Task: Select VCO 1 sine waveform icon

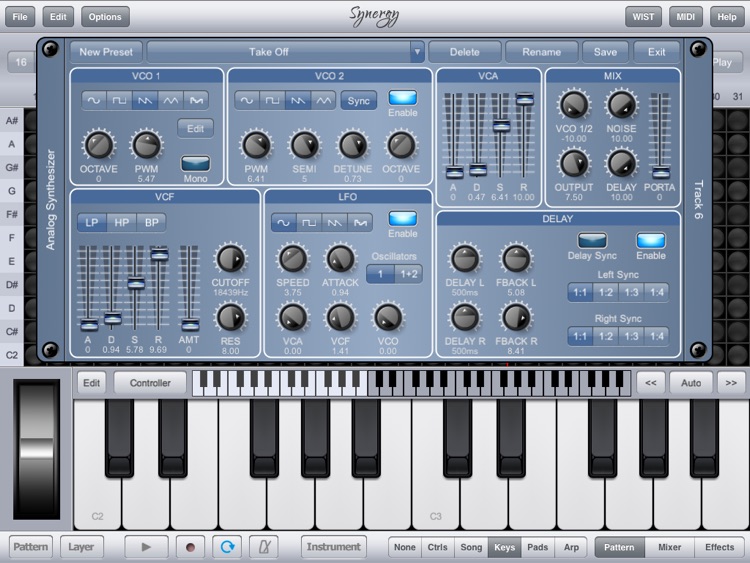Action: [x=94, y=100]
